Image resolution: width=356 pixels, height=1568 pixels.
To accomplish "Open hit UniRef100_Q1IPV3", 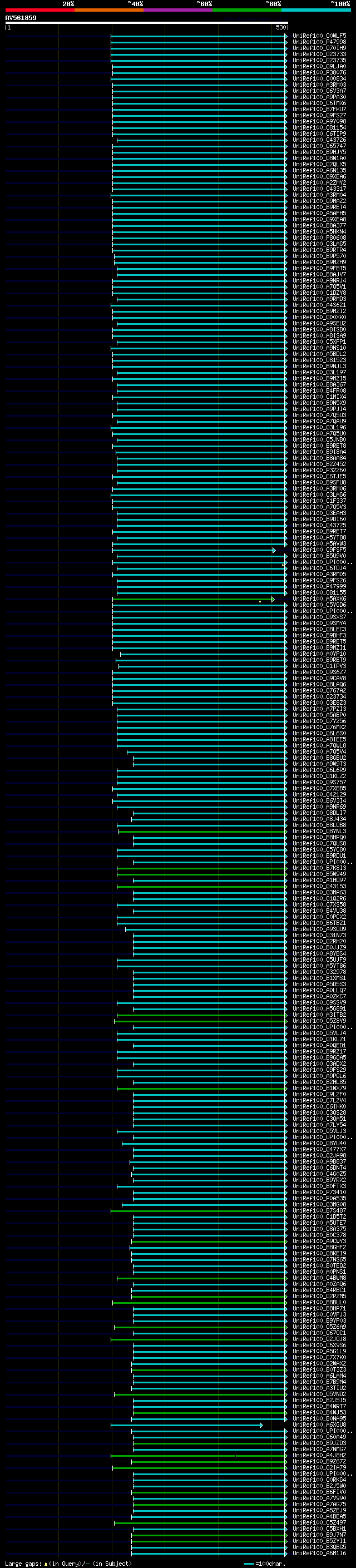I will pos(319,666).
